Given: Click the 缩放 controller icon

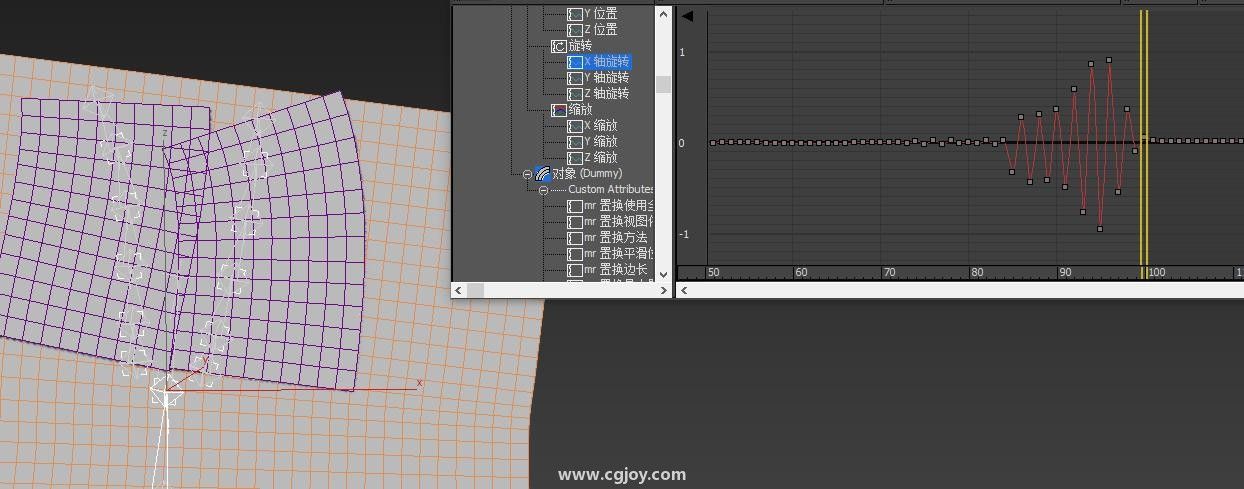Looking at the screenshot, I should pos(559,110).
